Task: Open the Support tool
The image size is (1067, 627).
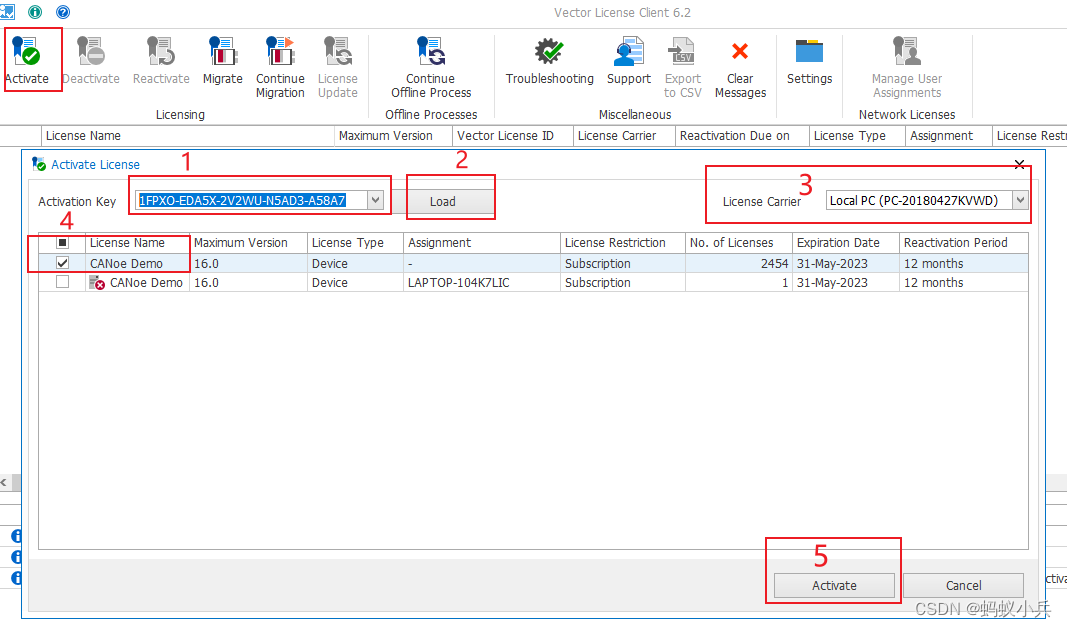Action: (x=629, y=51)
